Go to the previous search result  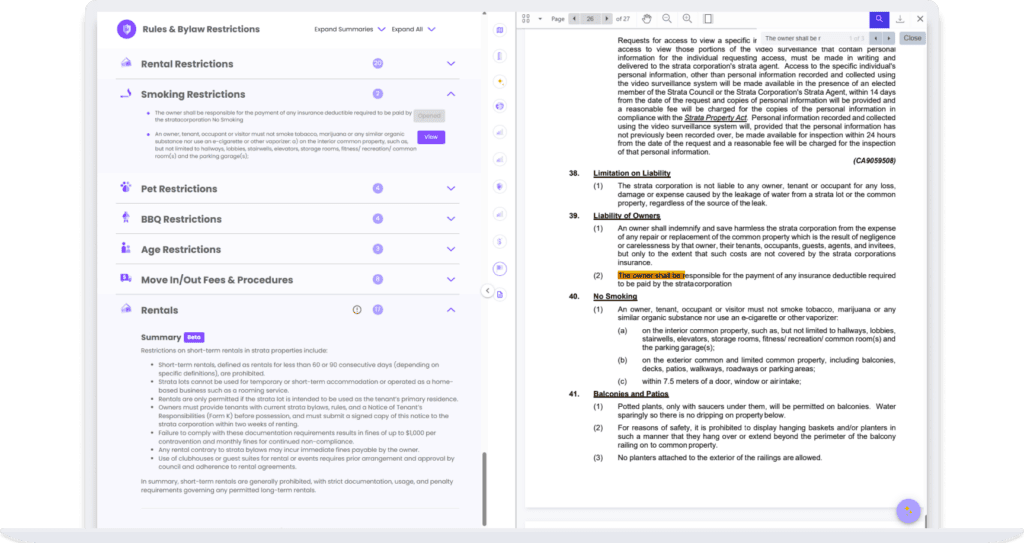pyautogui.click(x=876, y=38)
